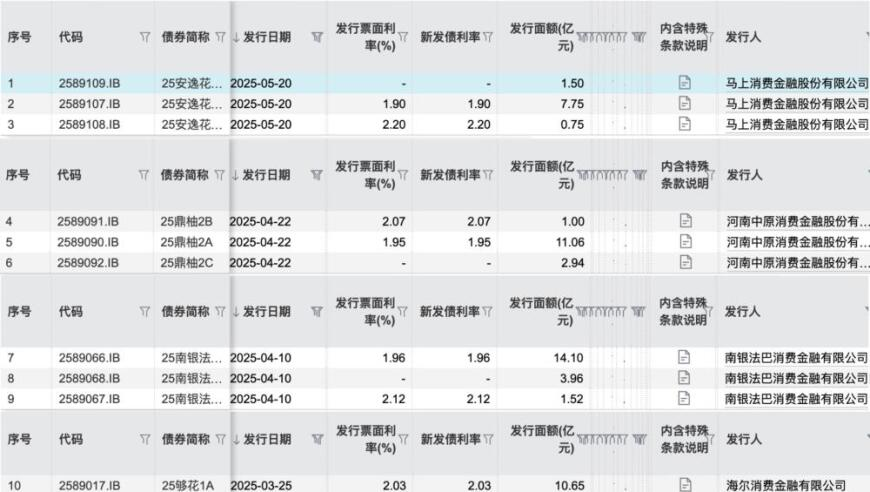870x492 pixels.
Task: Sort by 发行日期 in the topmost header
Action: [x=260, y=37]
